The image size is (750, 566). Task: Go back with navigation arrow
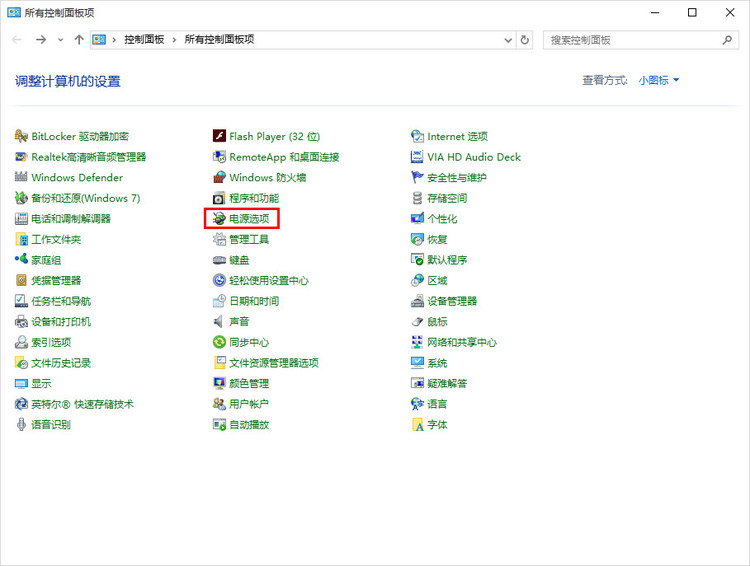point(17,40)
